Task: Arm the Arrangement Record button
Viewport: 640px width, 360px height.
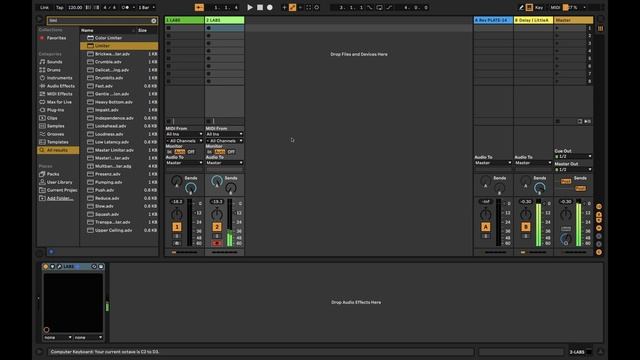Action: (x=270, y=7)
